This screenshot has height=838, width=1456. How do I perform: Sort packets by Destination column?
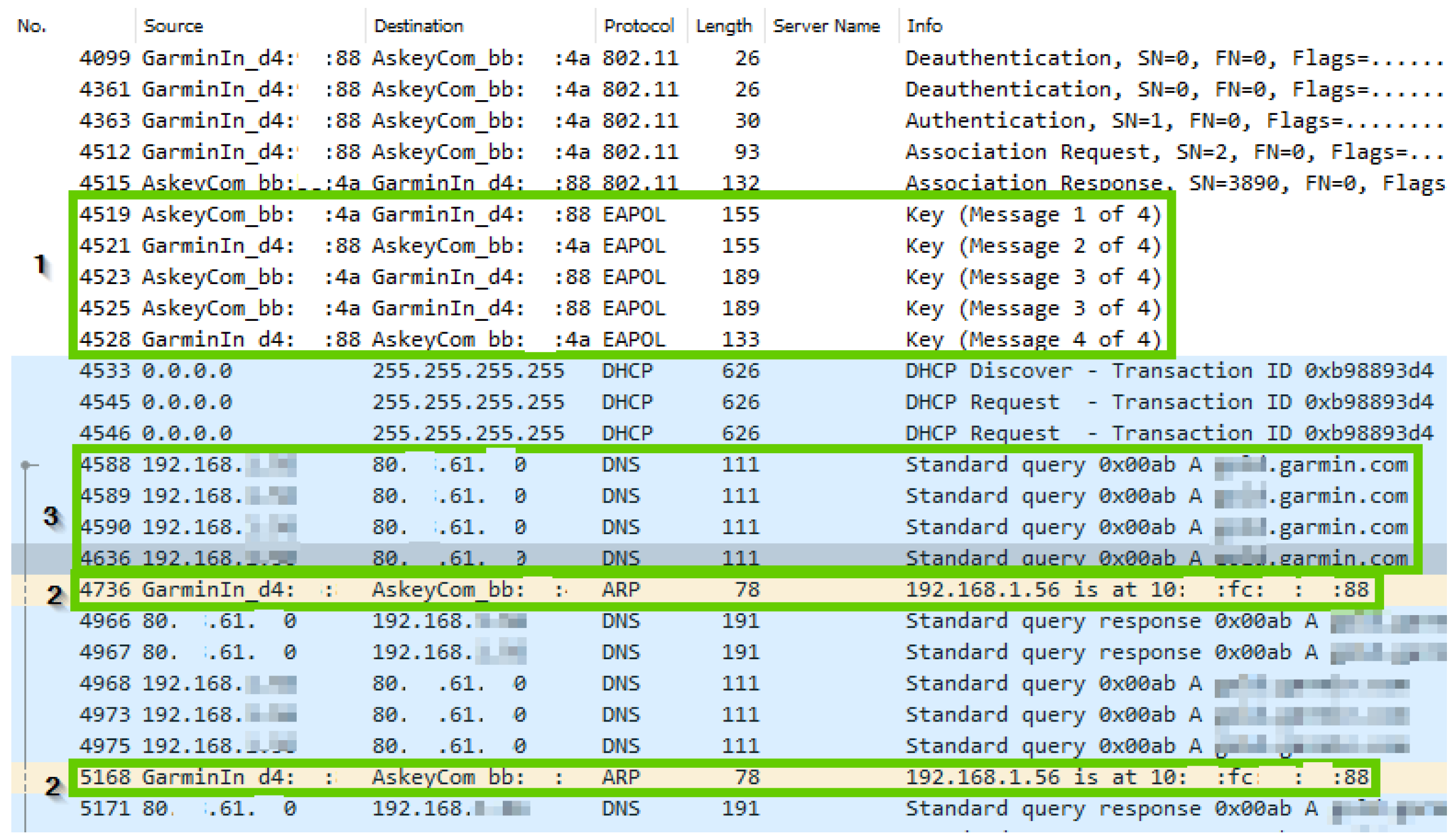(418, 26)
